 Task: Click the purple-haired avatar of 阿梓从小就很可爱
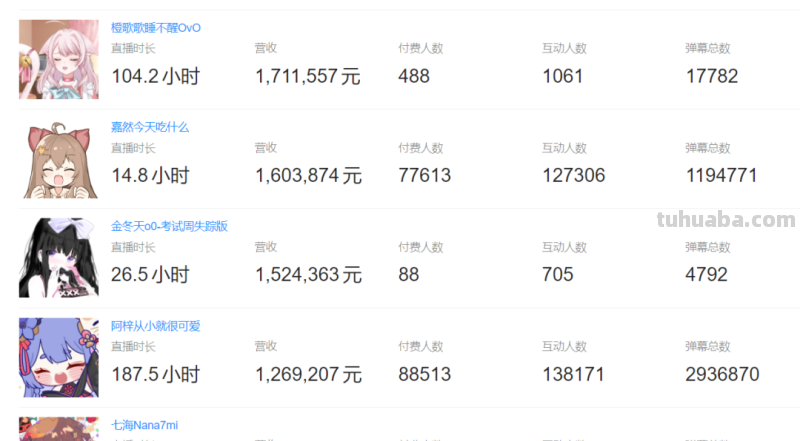pyautogui.click(x=59, y=357)
